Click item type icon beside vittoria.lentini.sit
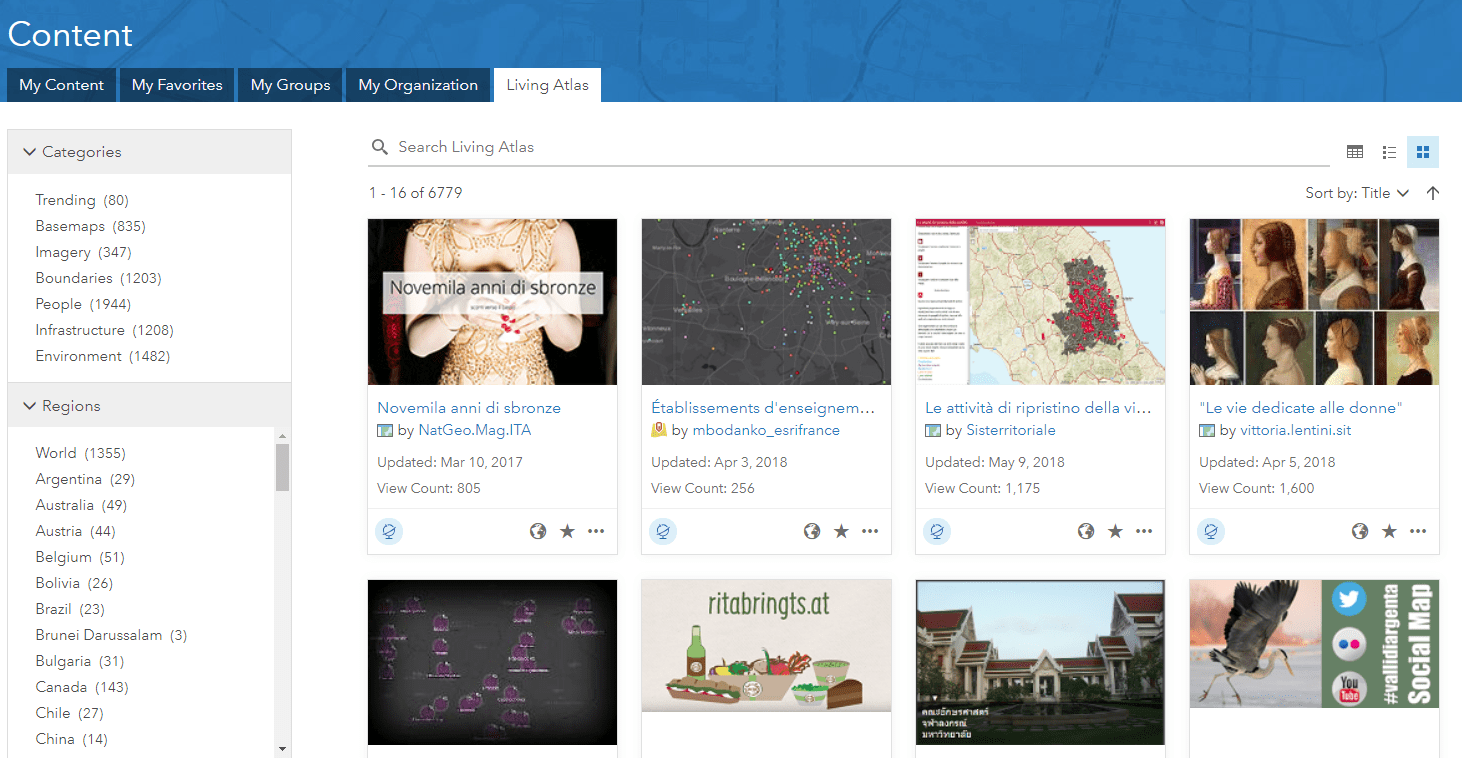1462x758 pixels. (1207, 431)
